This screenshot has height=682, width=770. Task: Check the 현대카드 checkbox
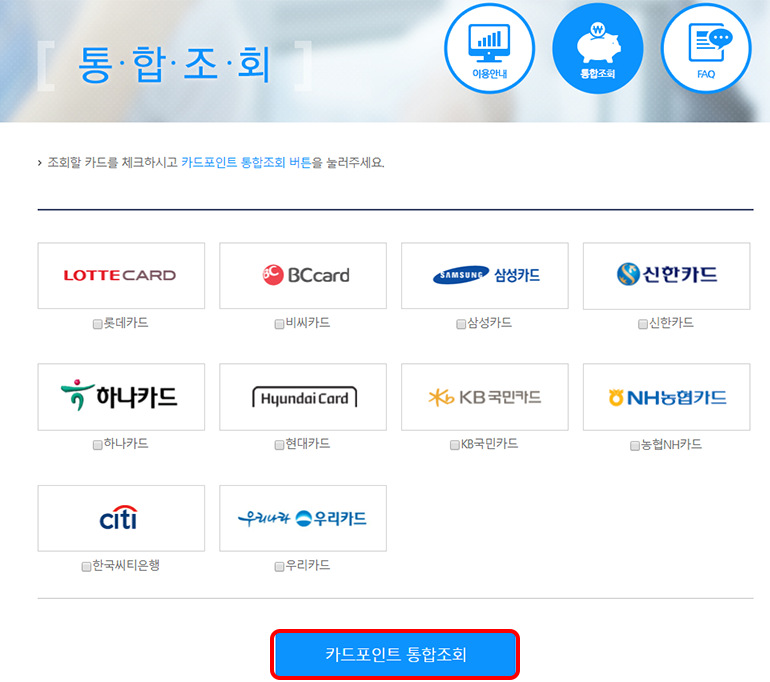click(279, 445)
